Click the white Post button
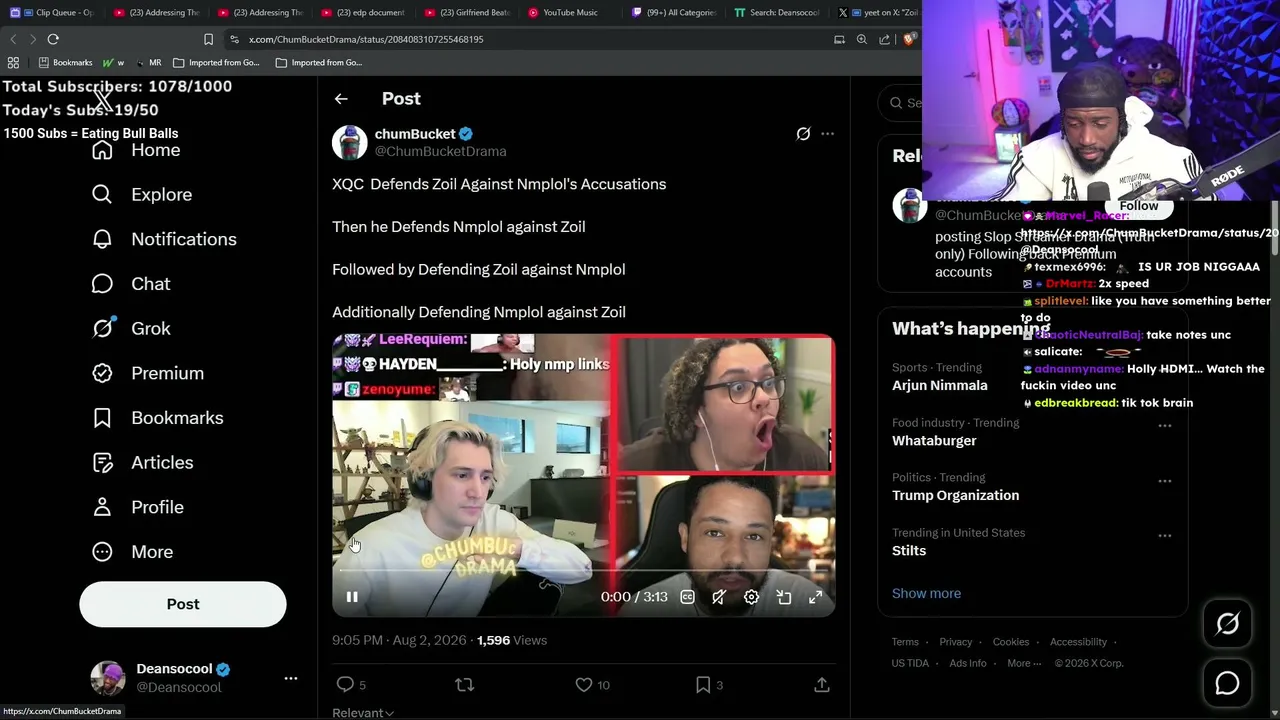 183,604
